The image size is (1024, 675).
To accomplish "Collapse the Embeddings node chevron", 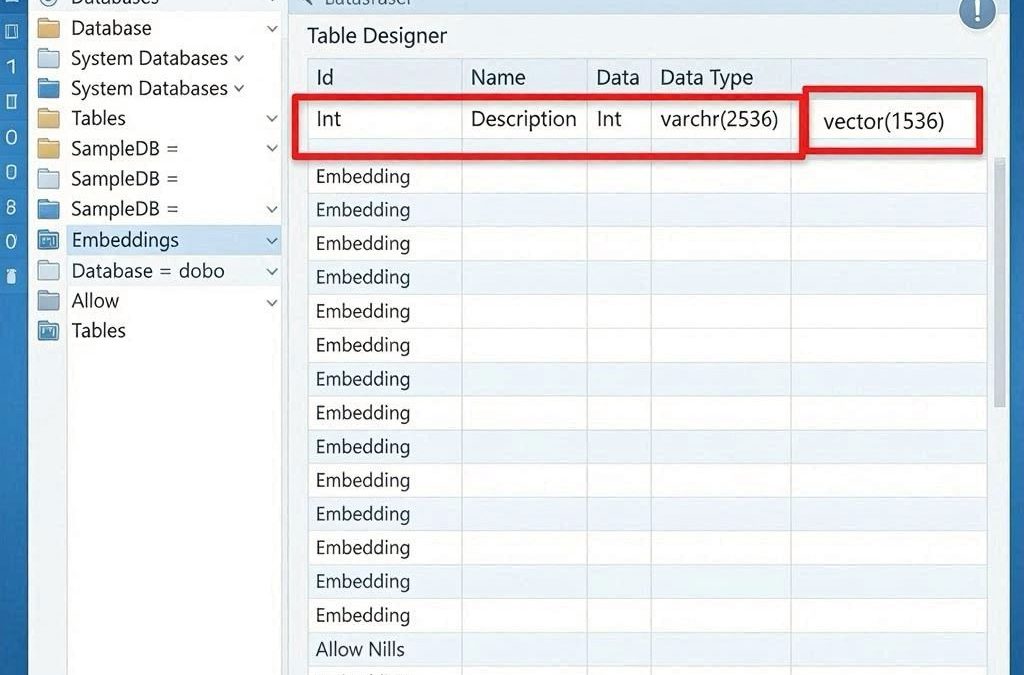I will (x=272, y=241).
